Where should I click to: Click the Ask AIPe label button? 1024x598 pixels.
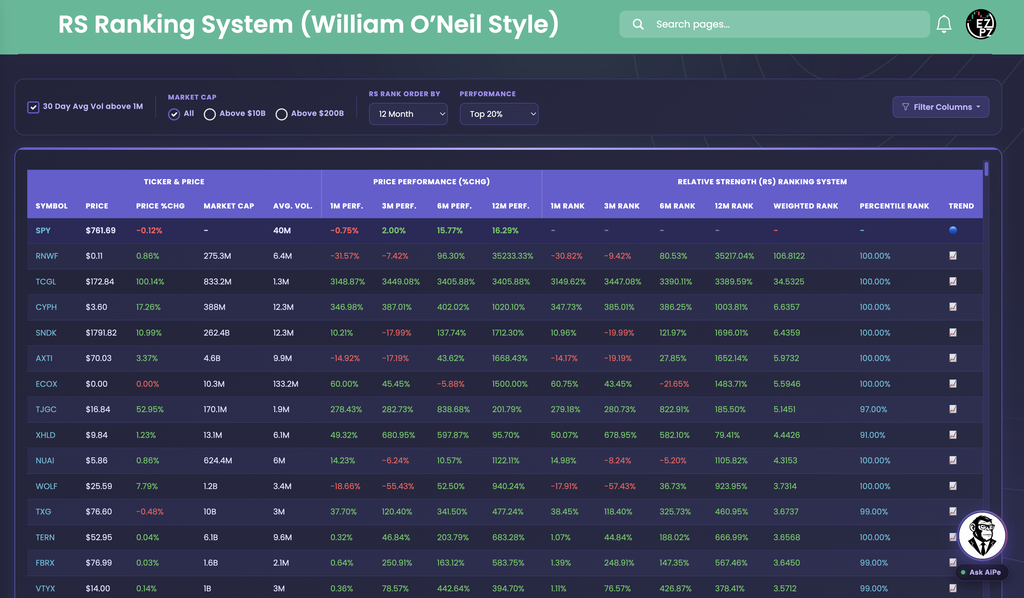pyautogui.click(x=982, y=572)
